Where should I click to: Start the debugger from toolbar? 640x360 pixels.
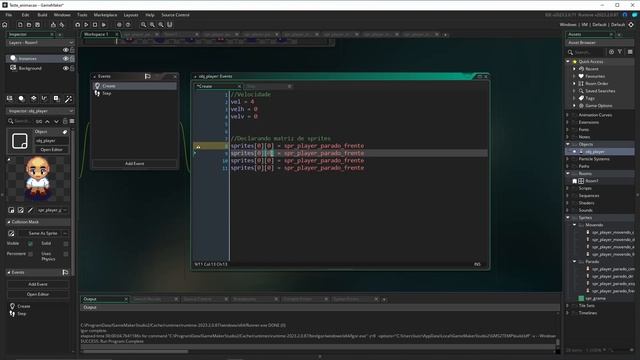click(x=78, y=24)
